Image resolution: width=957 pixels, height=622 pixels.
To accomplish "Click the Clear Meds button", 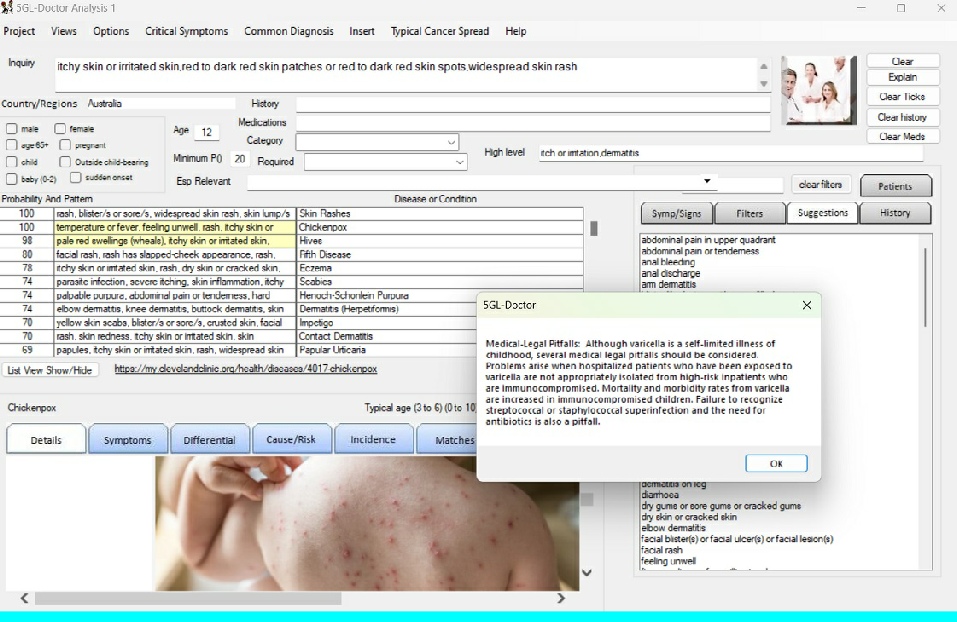I will coord(902,137).
